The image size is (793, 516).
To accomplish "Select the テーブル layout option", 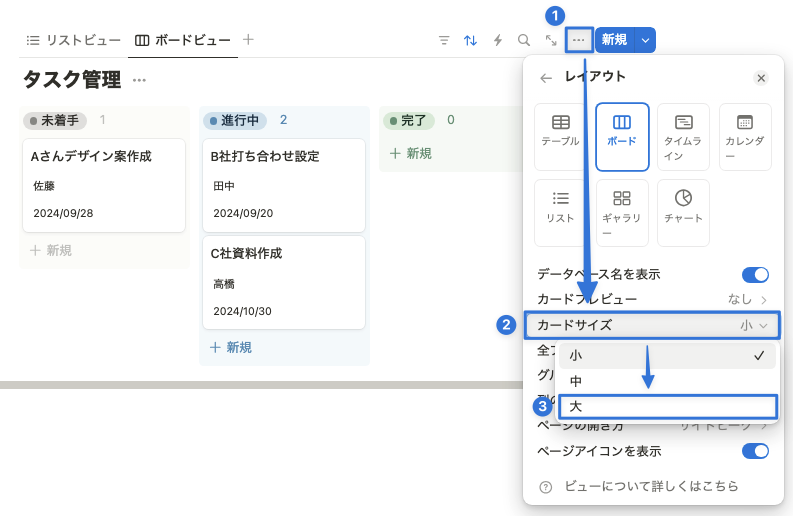I will tap(560, 137).
